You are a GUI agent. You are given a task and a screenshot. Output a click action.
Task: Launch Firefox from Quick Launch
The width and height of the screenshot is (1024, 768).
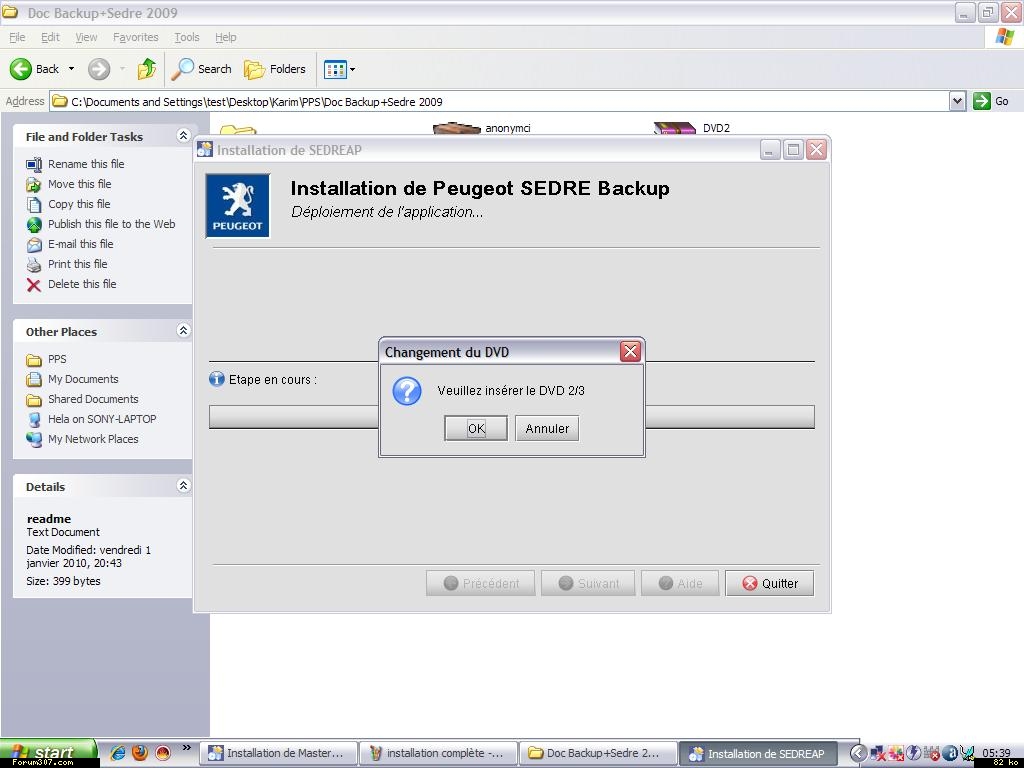(x=140, y=753)
